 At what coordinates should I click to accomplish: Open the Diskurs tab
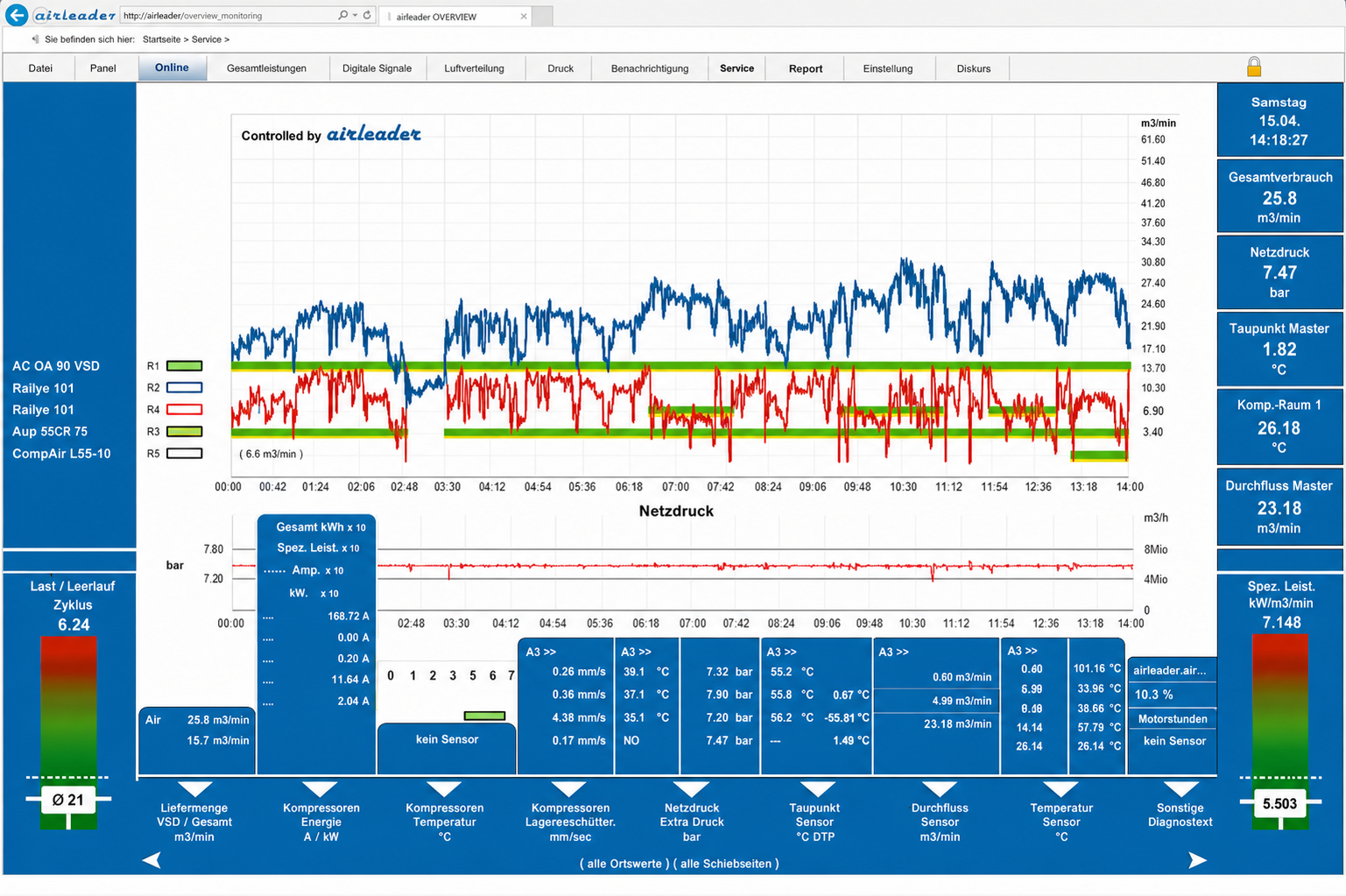pos(974,68)
